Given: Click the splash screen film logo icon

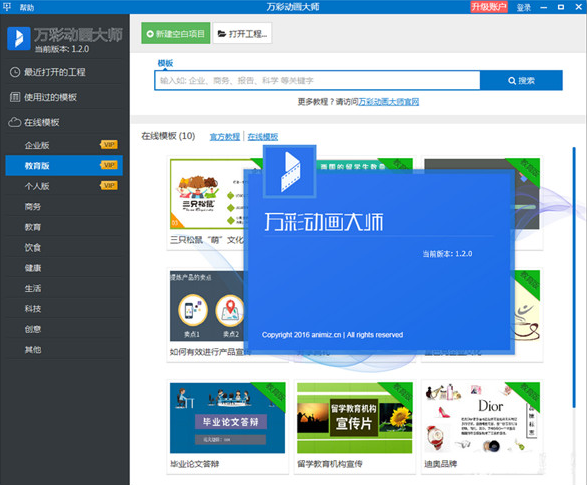Looking at the screenshot, I should point(290,171).
